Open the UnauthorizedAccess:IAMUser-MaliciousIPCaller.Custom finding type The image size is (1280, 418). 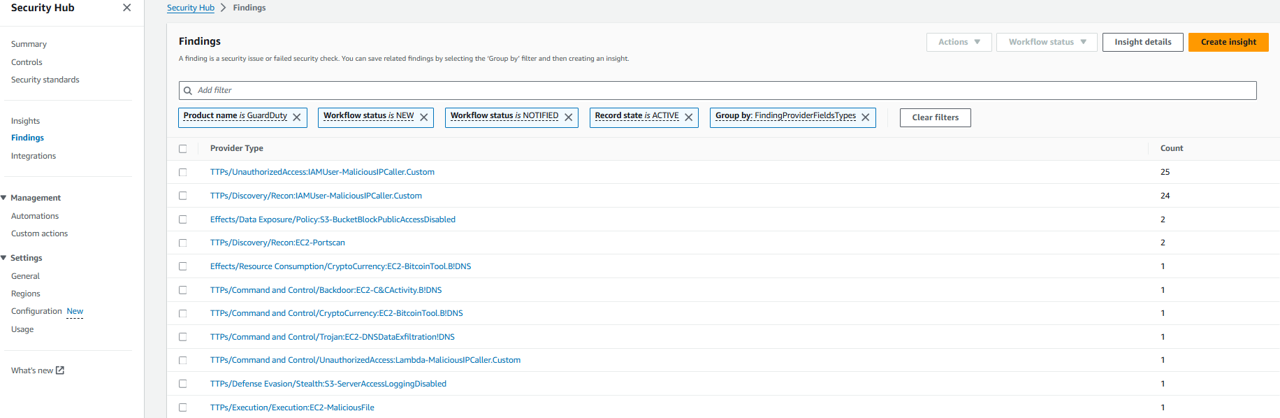tap(322, 172)
